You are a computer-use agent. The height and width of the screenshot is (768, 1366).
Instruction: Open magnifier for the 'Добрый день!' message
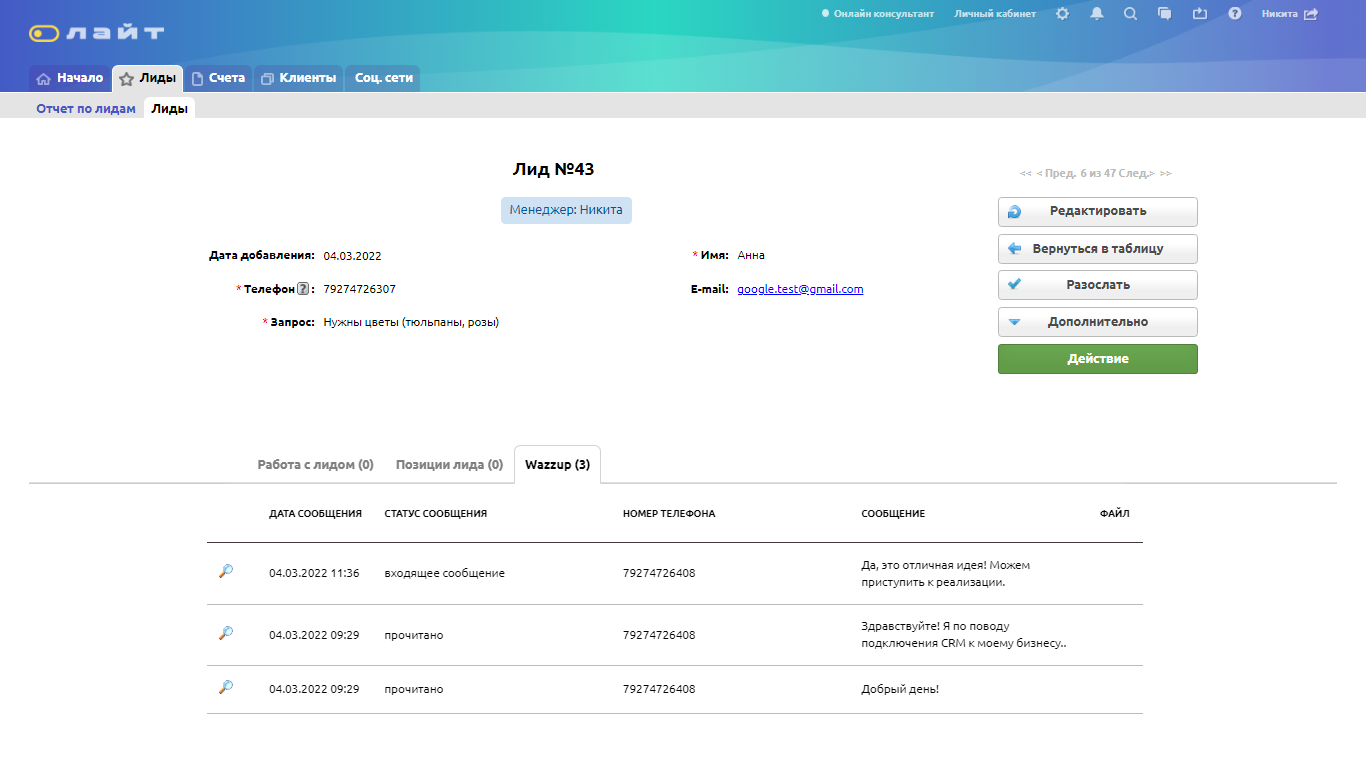[226, 688]
